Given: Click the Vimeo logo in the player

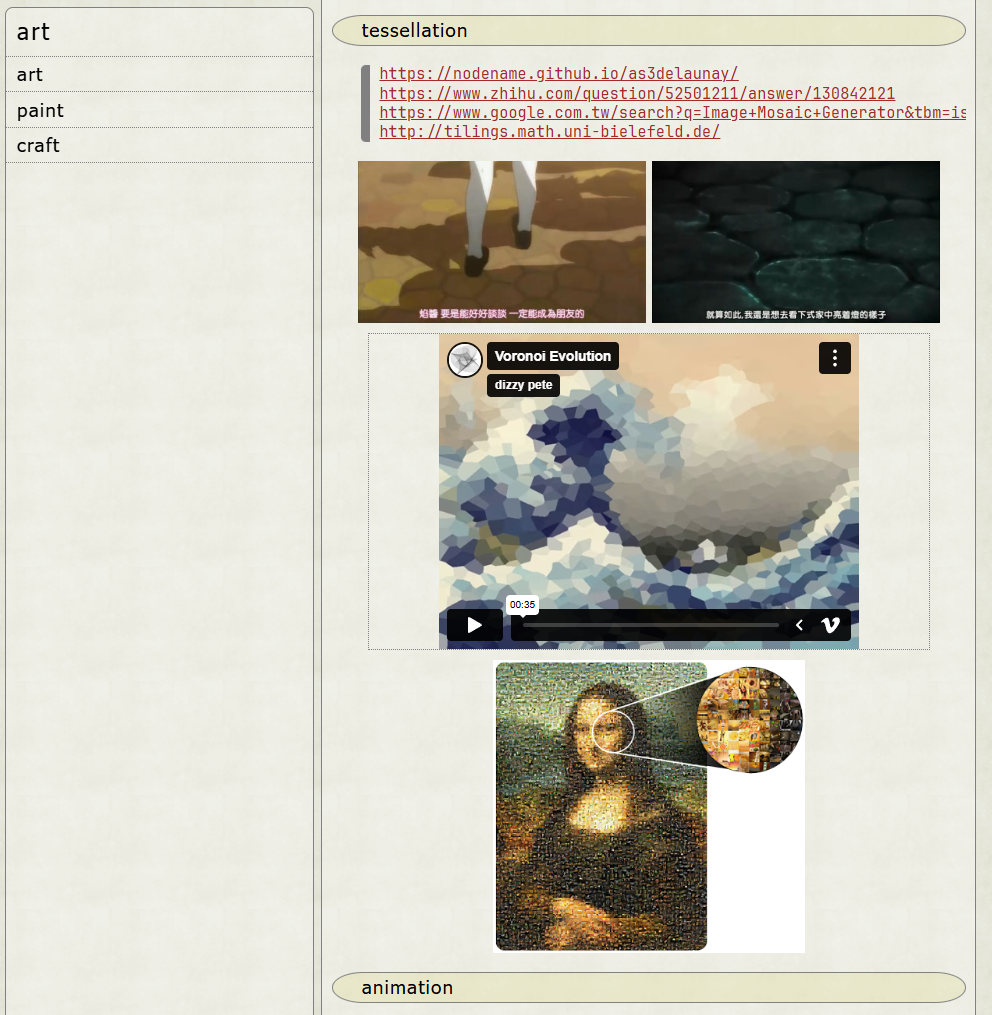Looking at the screenshot, I should [830, 625].
